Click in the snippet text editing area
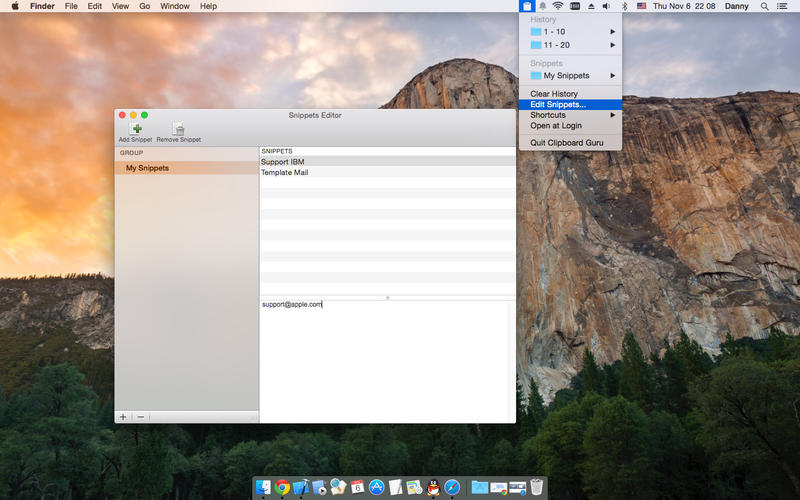 [384, 361]
